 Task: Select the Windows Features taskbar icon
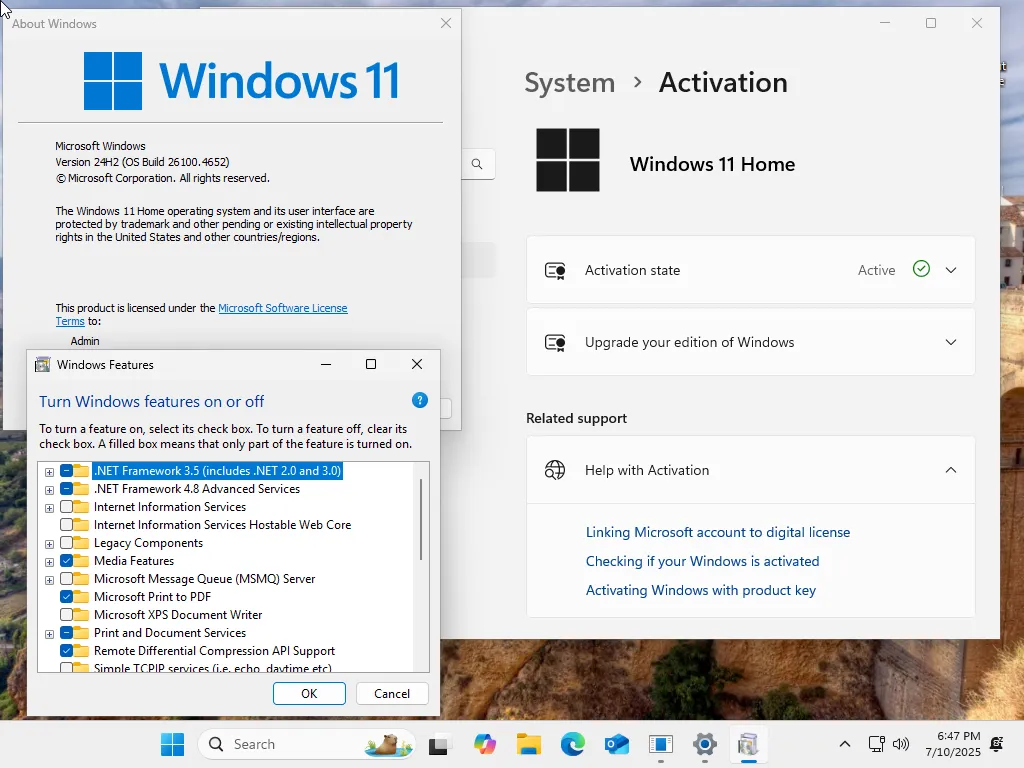pyautogui.click(x=748, y=744)
